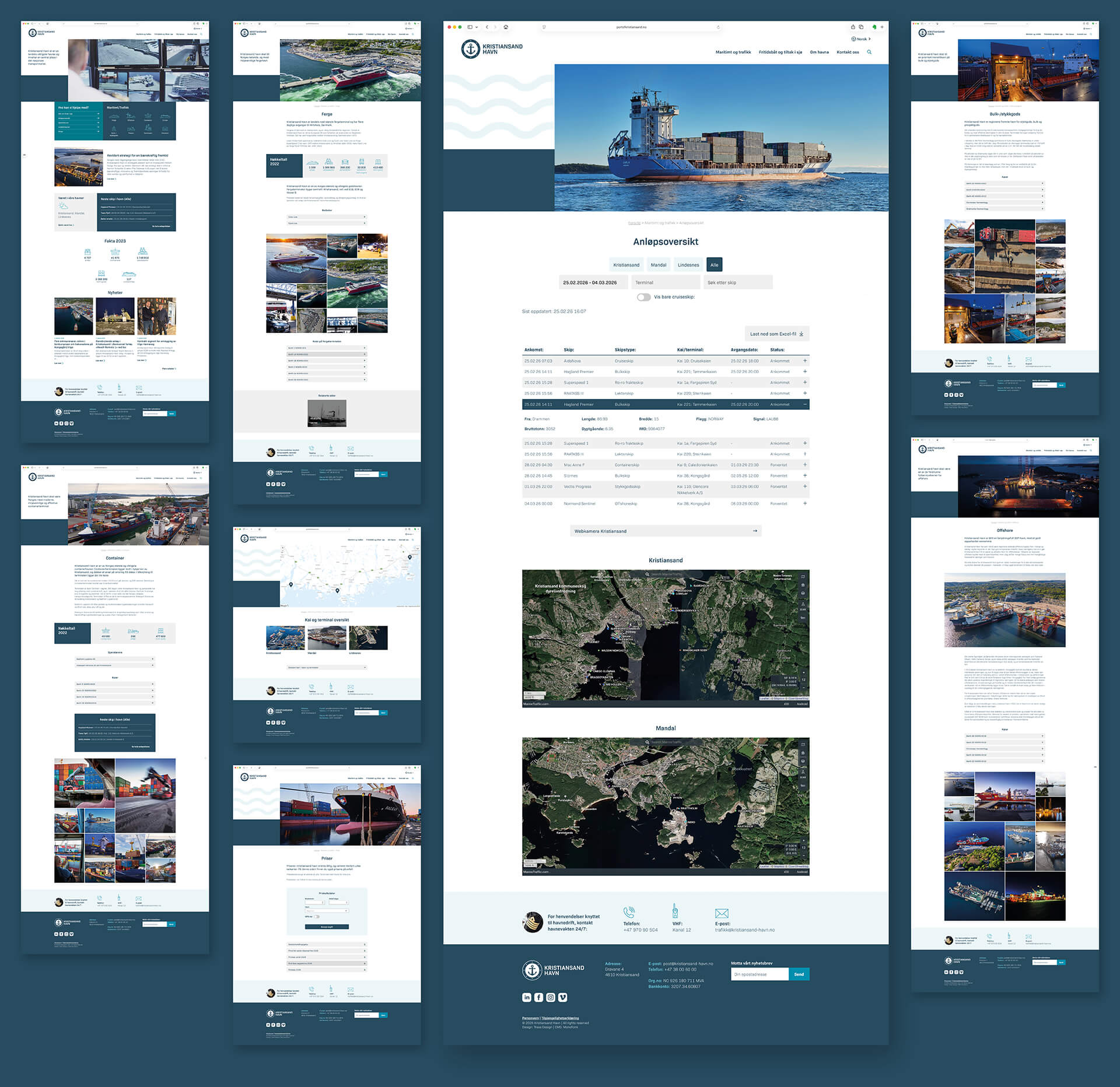Image resolution: width=1120 pixels, height=1087 pixels.
Task: Expand the AidaNova row plus sign
Action: click(805, 361)
